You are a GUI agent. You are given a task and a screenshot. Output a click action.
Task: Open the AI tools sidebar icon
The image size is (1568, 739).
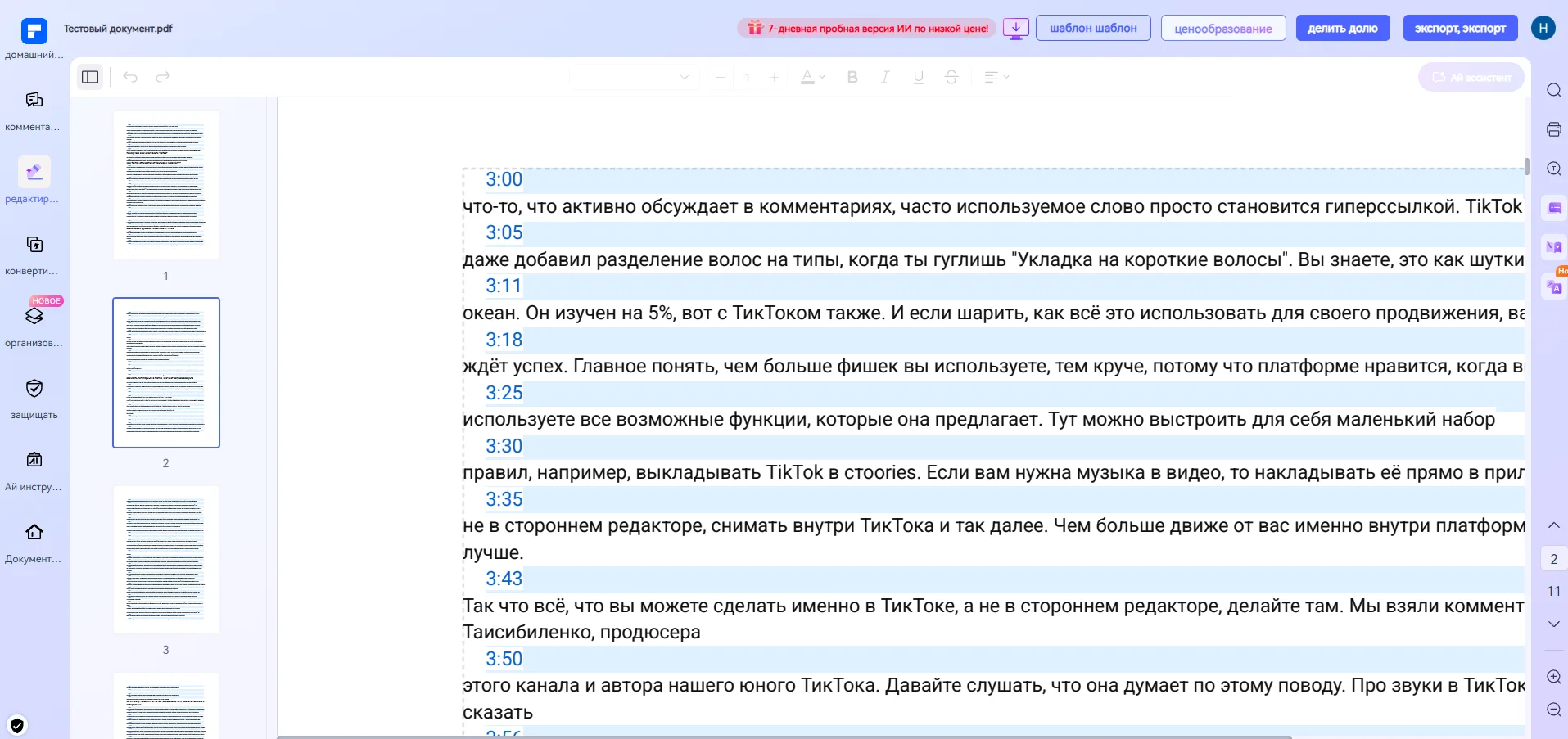pyautogui.click(x=34, y=461)
